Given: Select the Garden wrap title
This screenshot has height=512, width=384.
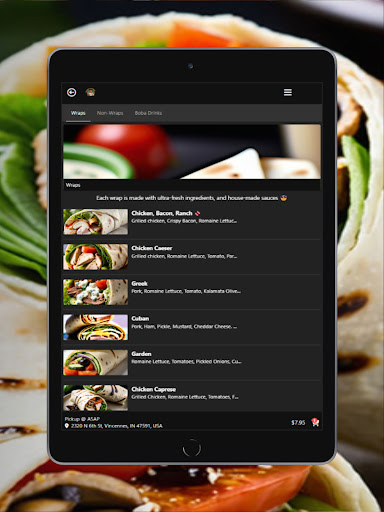Looking at the screenshot, I should pyautogui.click(x=141, y=354).
